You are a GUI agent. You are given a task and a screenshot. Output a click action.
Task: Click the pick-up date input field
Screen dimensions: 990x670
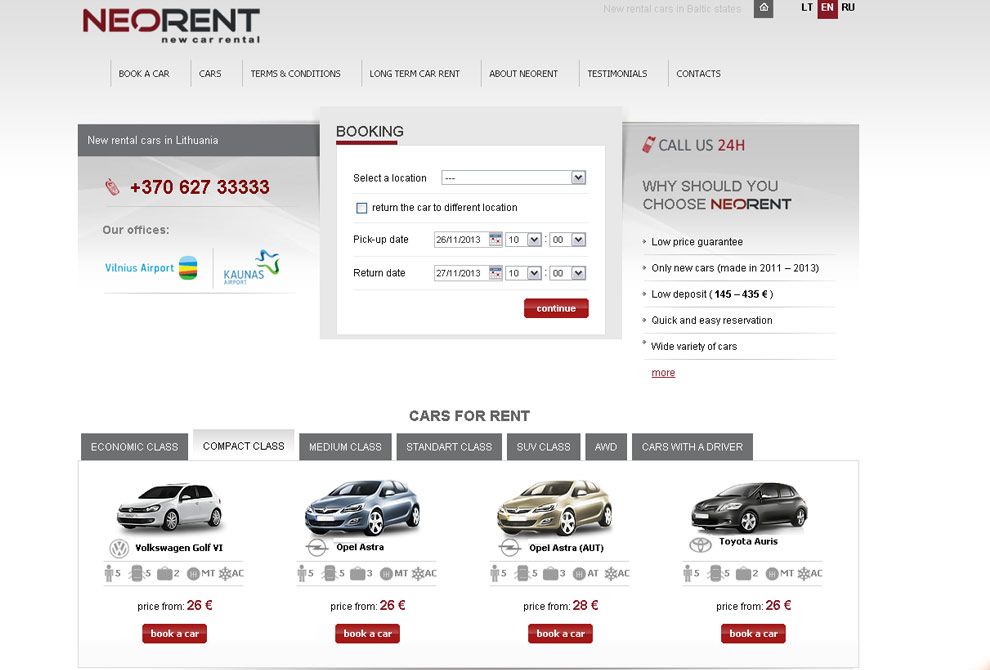click(x=461, y=239)
